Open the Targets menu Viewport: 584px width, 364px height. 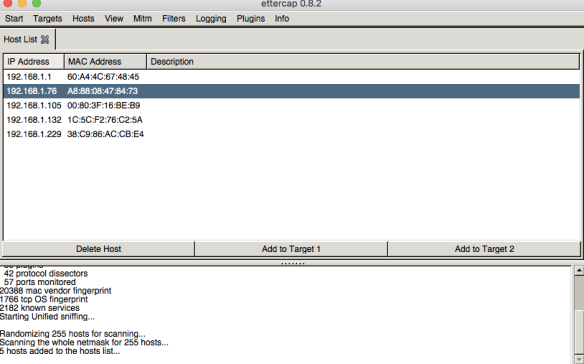point(47,19)
